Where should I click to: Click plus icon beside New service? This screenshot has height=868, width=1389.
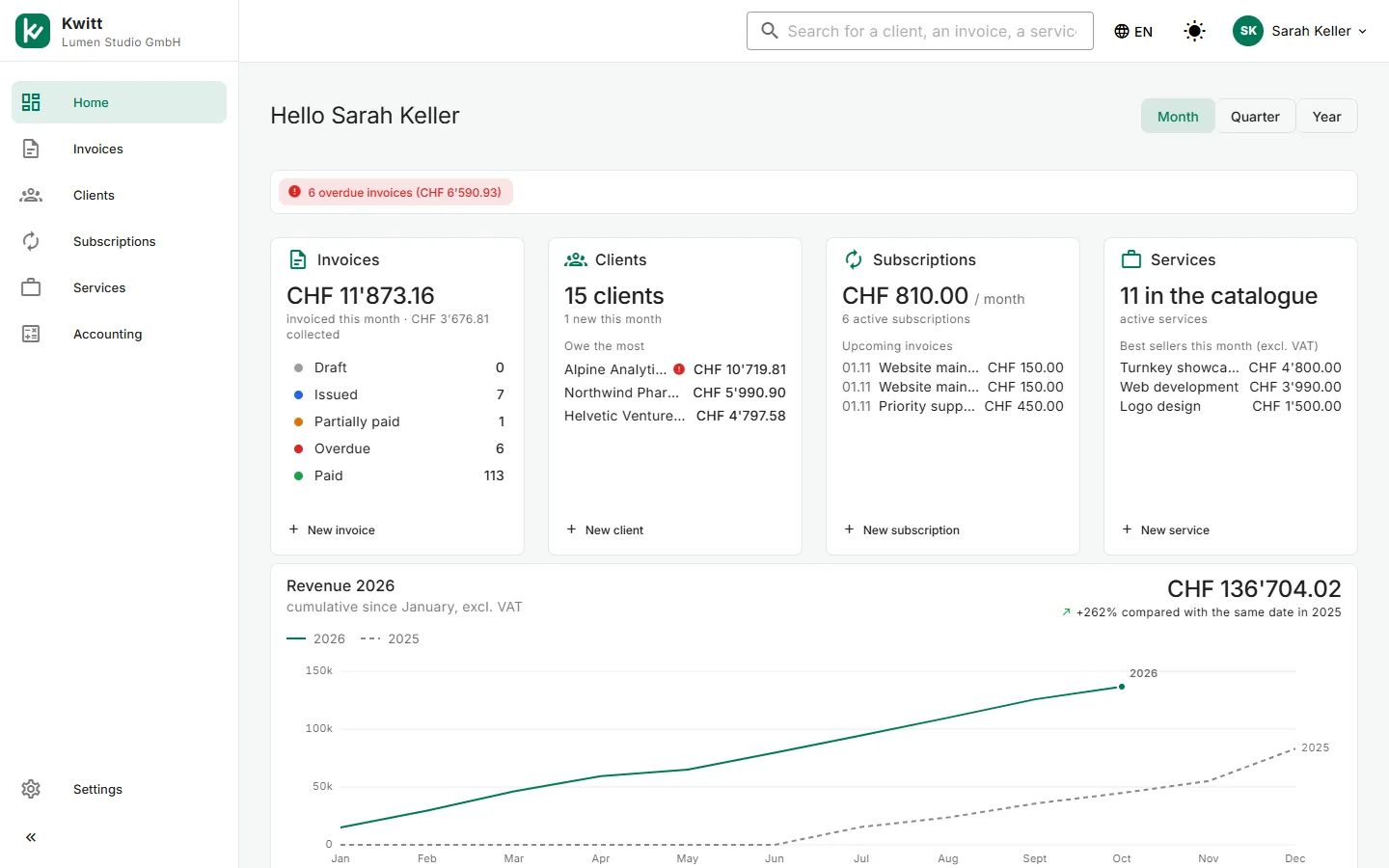(1127, 529)
